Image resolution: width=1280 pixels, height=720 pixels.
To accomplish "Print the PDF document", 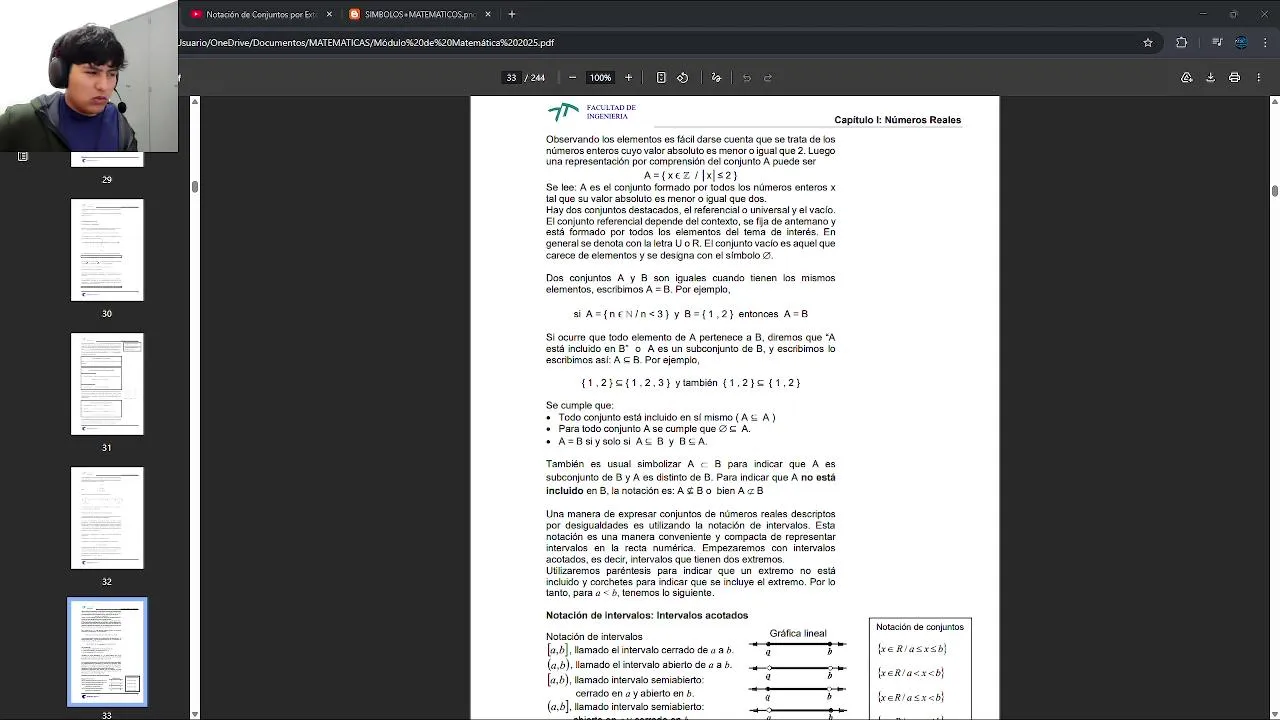I will tap(1234, 78).
